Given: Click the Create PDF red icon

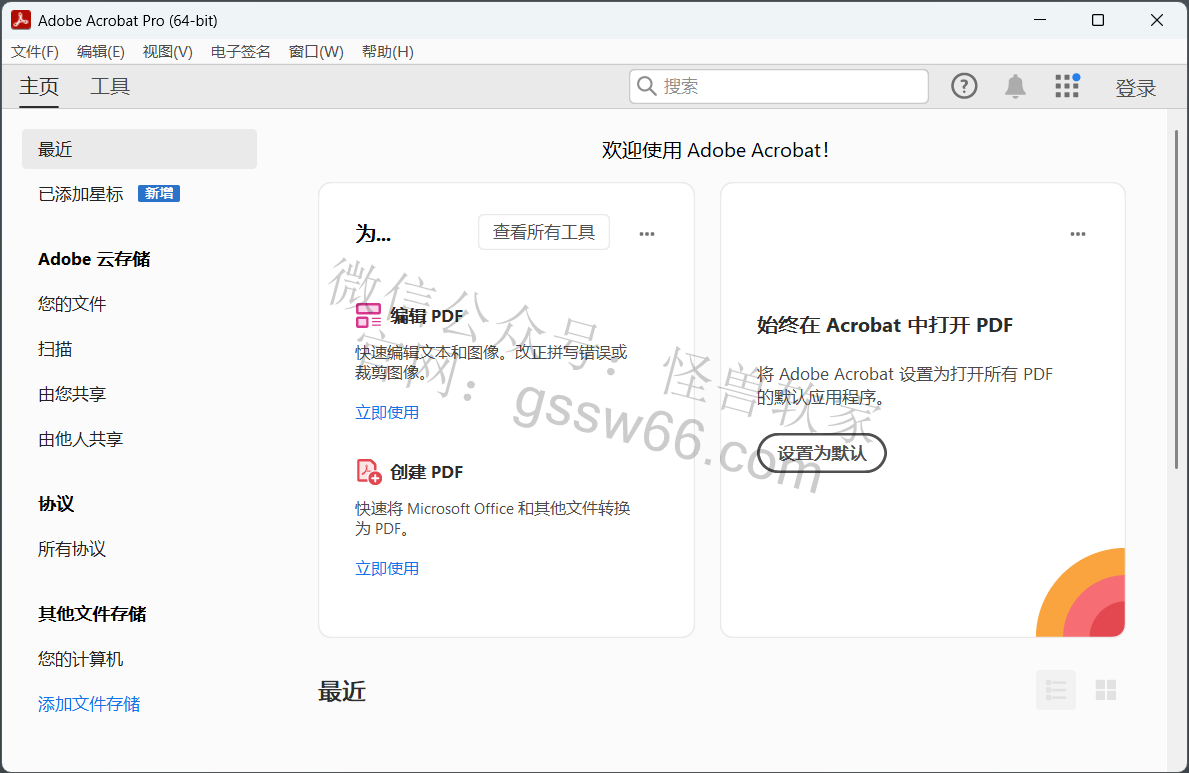Looking at the screenshot, I should pos(369,471).
